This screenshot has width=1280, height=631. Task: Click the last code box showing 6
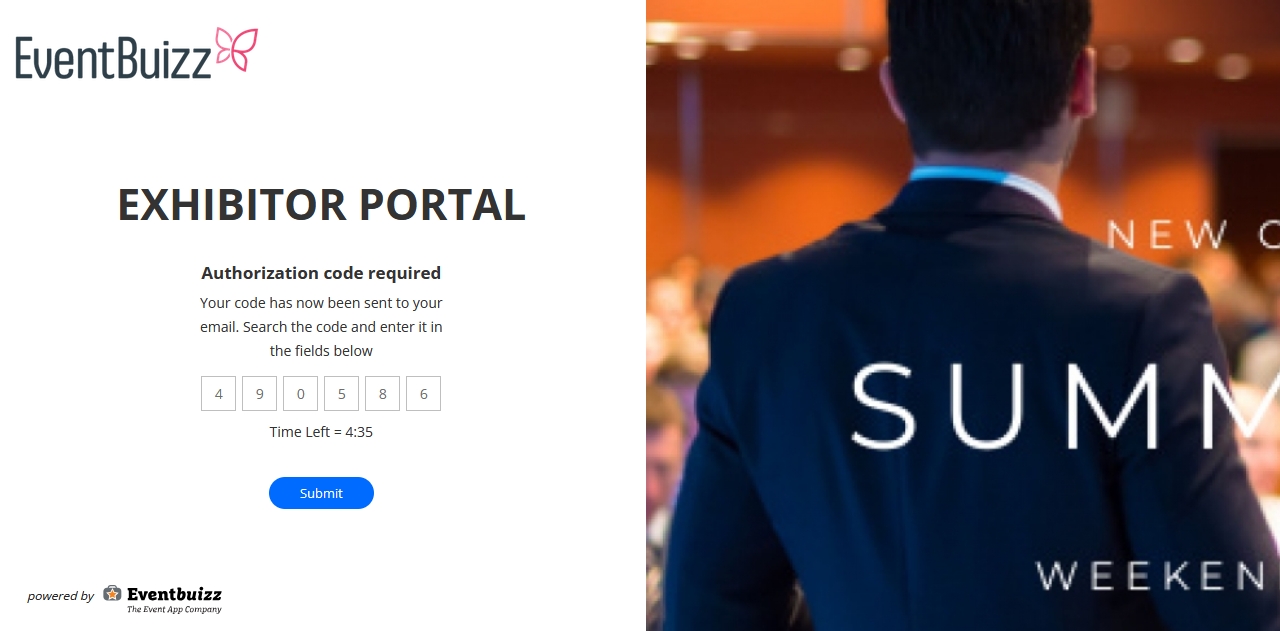click(424, 394)
